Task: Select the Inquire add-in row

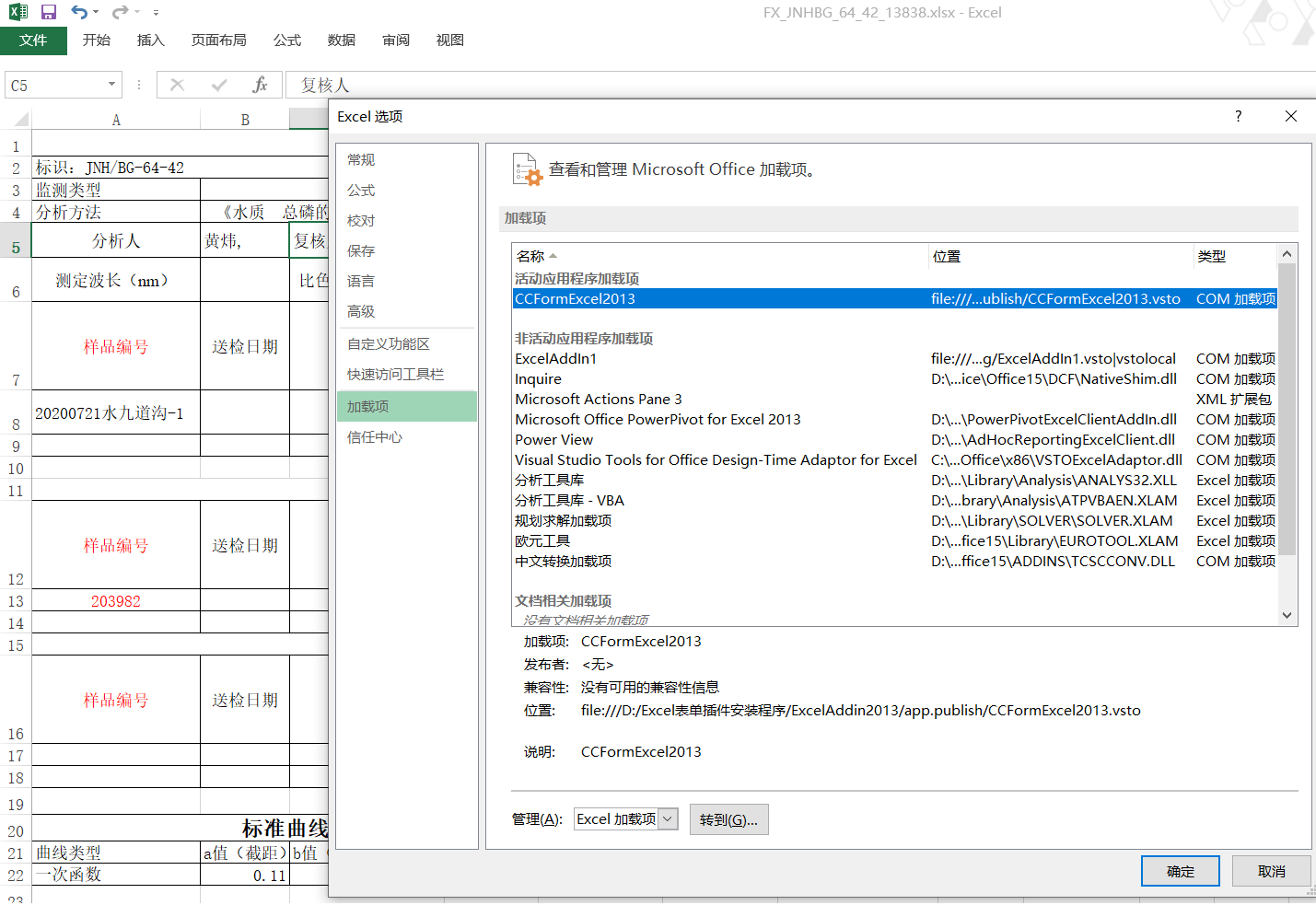Action: (x=895, y=378)
